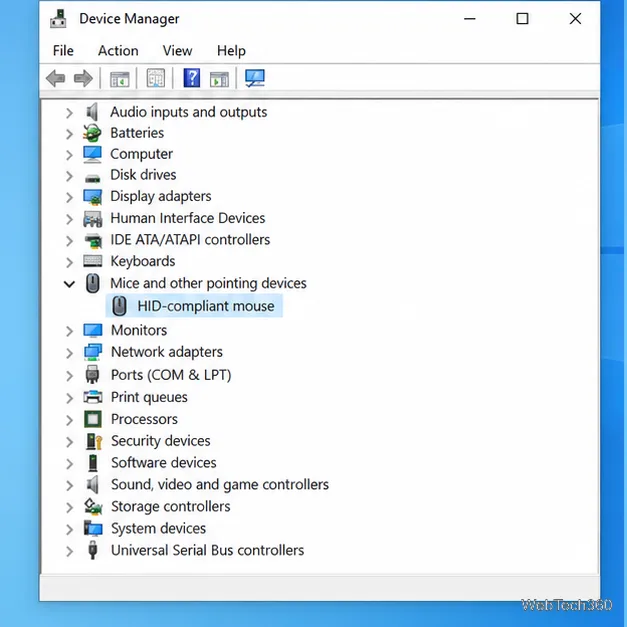Click the Forward arrow toolbar icon
627x627 pixels.
click(x=83, y=78)
